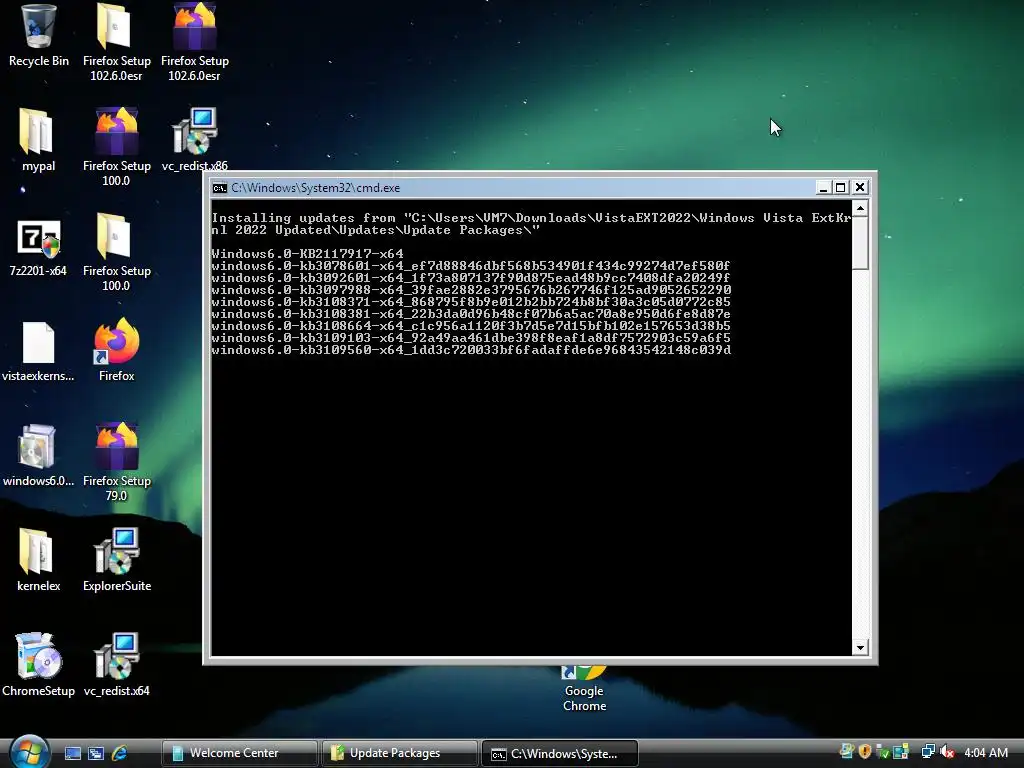The height and width of the screenshot is (768, 1024).
Task: Click Show Desktop in Quick Launch
Action: point(72,753)
